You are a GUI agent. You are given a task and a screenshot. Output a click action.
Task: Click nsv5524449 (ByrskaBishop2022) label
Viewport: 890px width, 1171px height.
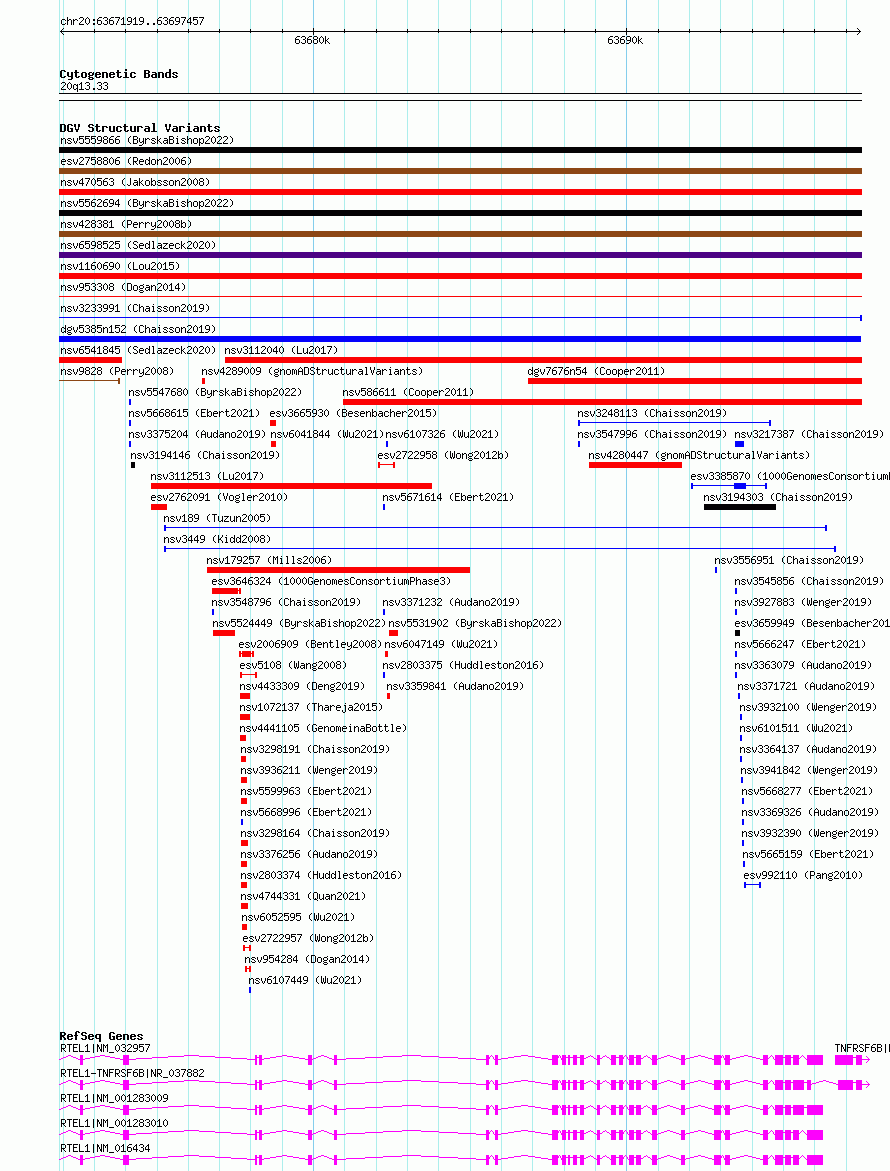(299, 623)
